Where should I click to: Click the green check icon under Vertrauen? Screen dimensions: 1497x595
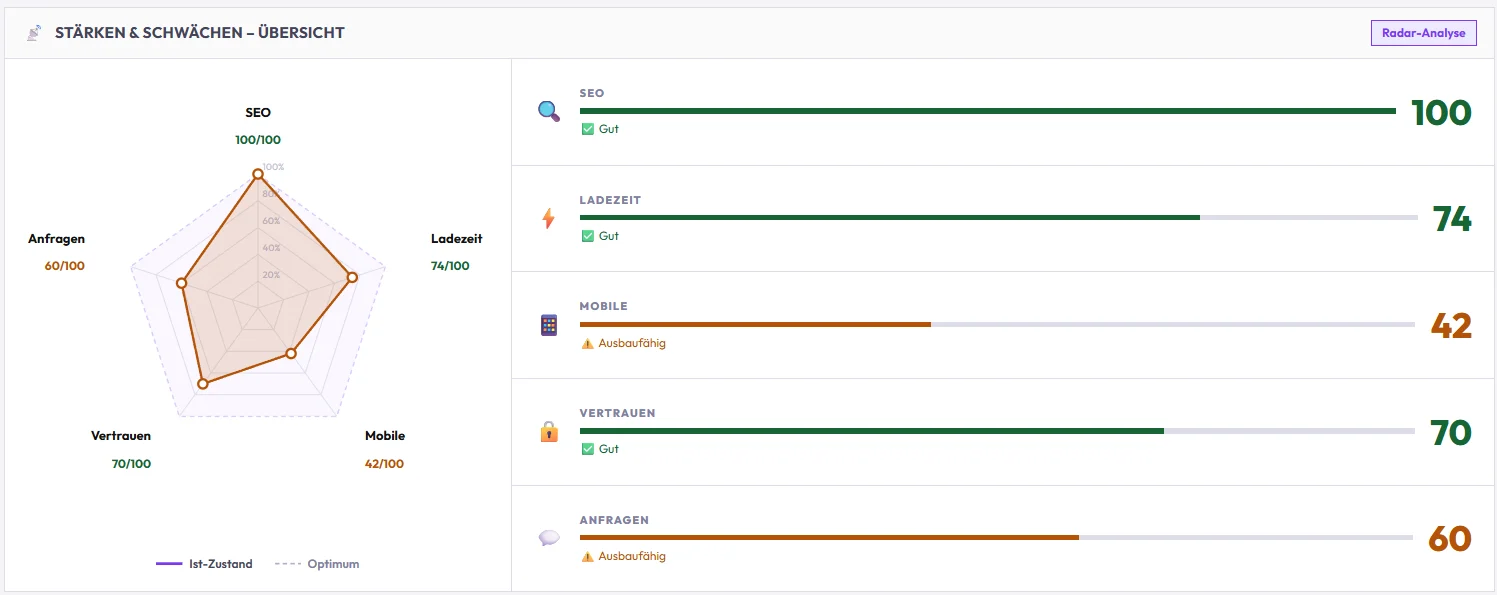pyautogui.click(x=588, y=449)
